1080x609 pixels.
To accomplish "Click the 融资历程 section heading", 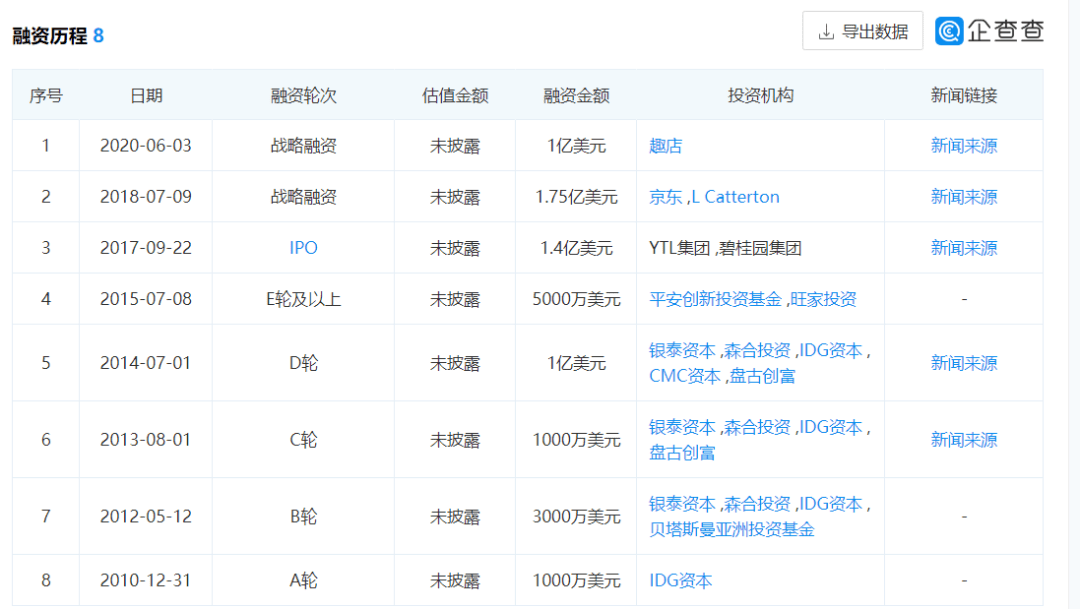I will pos(50,36).
